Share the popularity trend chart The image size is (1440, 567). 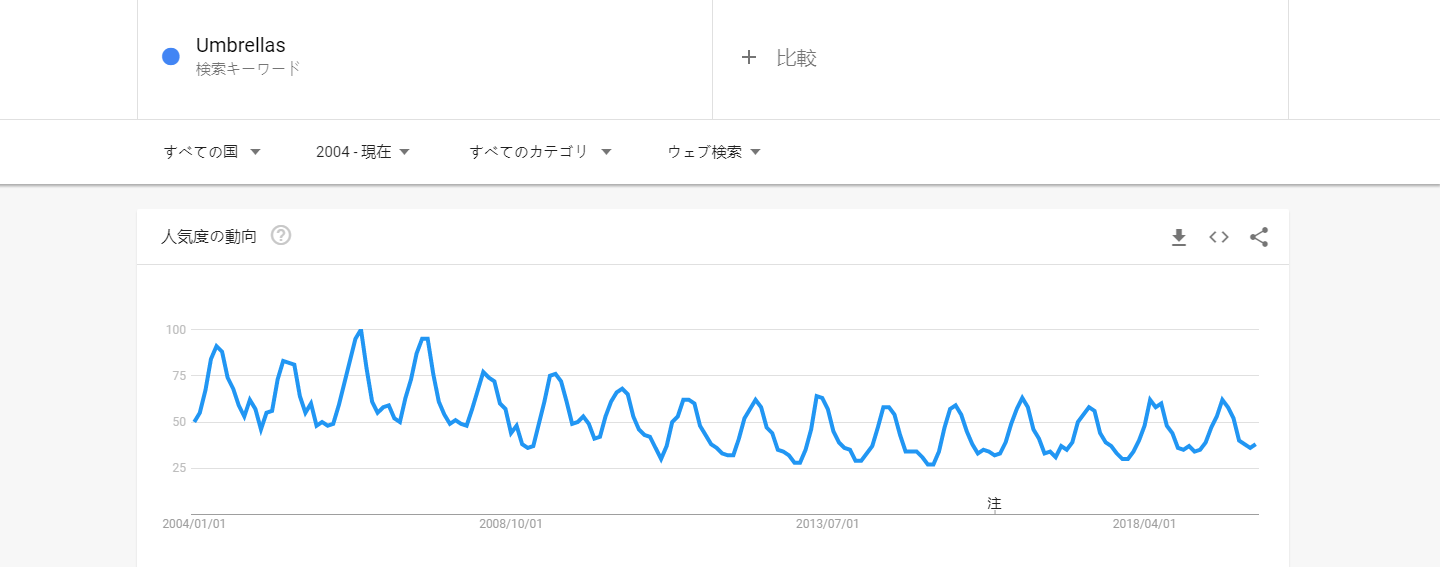tap(1259, 237)
